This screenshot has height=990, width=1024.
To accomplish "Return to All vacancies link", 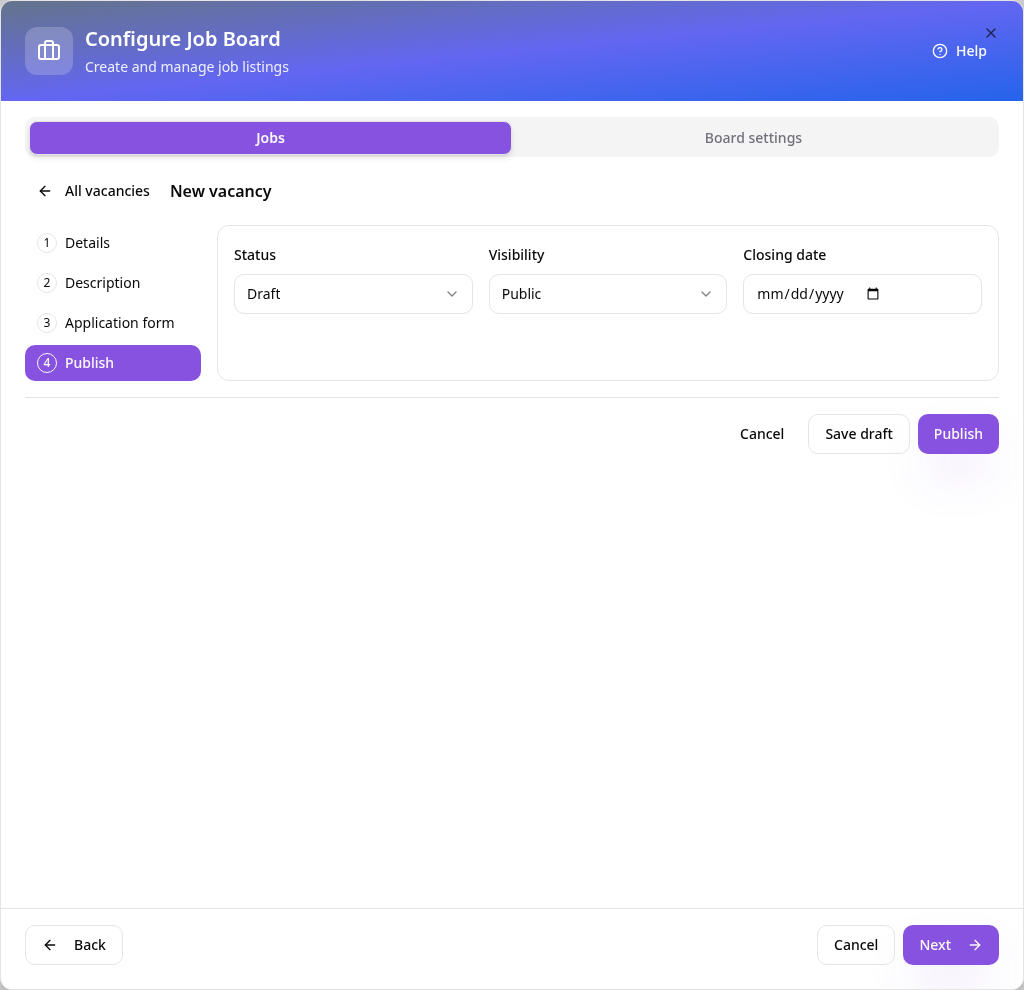I will click(95, 191).
